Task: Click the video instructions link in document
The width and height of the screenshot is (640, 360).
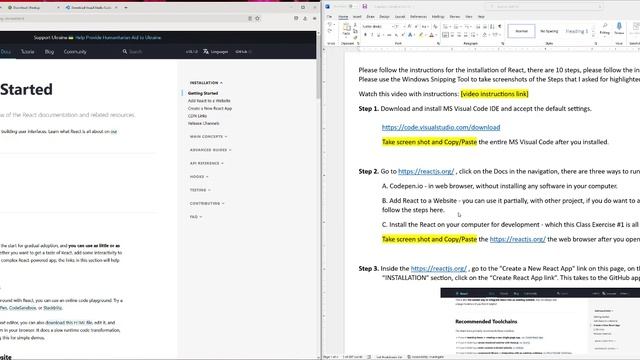Action: click(x=494, y=94)
